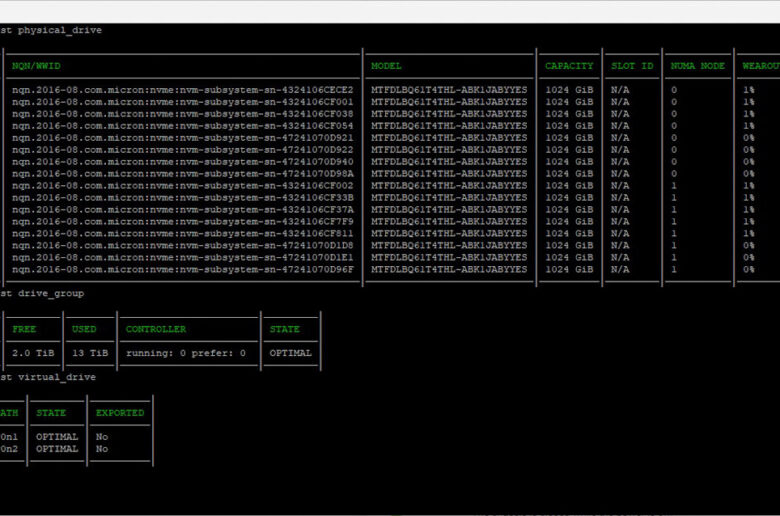Click the 'running: 0 prefer: 0' controller value
This screenshot has width=780, height=516.
point(186,353)
